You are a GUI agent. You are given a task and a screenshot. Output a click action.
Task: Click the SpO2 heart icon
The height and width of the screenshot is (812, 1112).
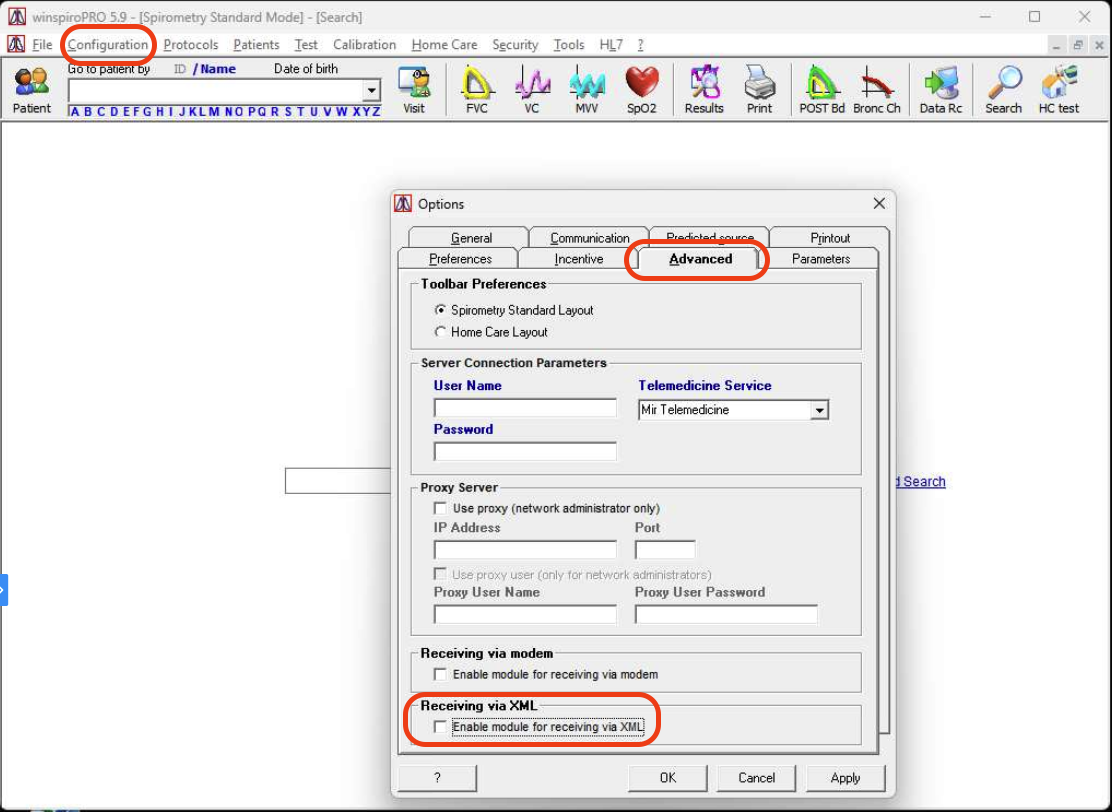(x=642, y=89)
